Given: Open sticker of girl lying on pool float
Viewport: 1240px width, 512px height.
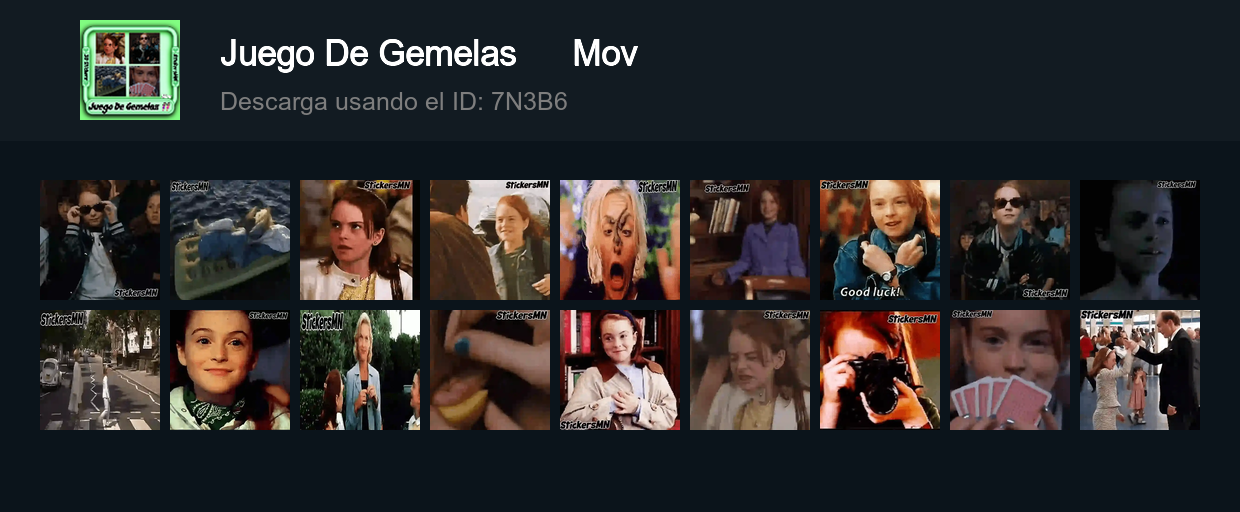Looking at the screenshot, I should [x=230, y=240].
